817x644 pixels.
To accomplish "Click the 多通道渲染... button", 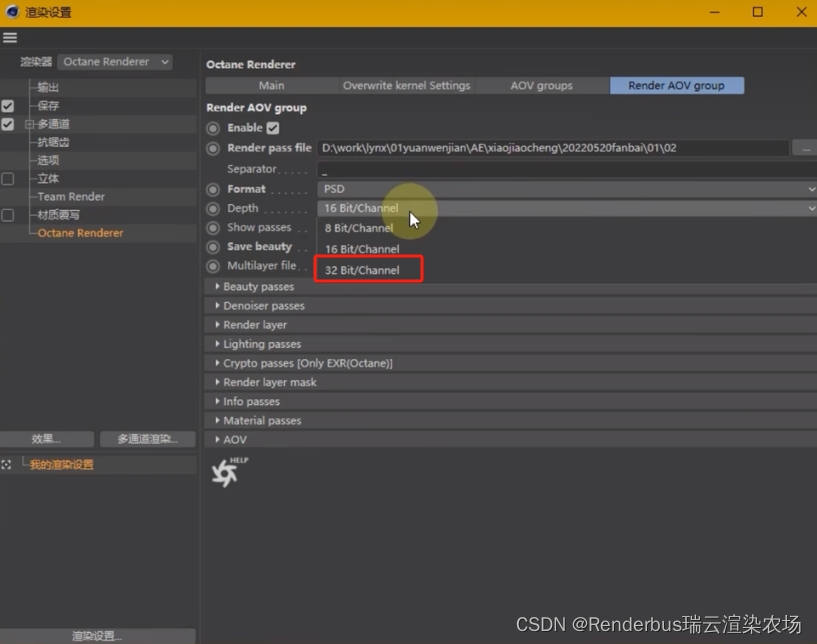I will (x=147, y=439).
